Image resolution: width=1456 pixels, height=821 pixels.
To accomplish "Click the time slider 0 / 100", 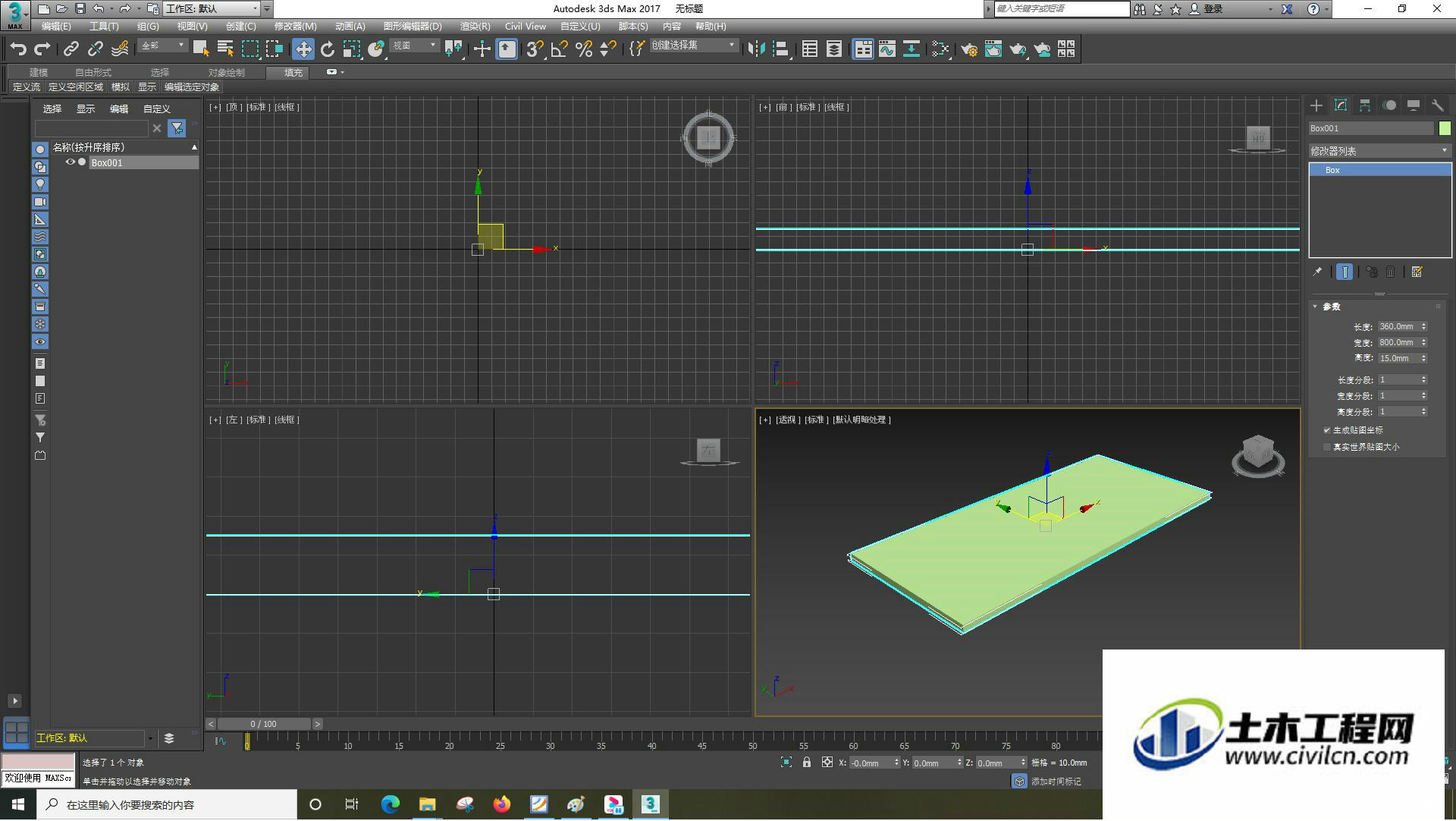I will pos(264,725).
